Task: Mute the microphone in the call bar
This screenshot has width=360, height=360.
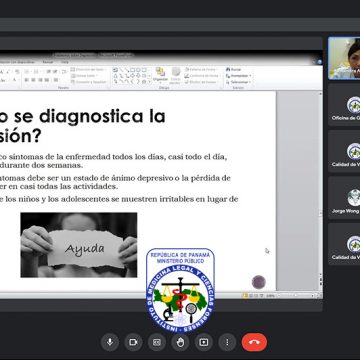Action: coord(110,342)
